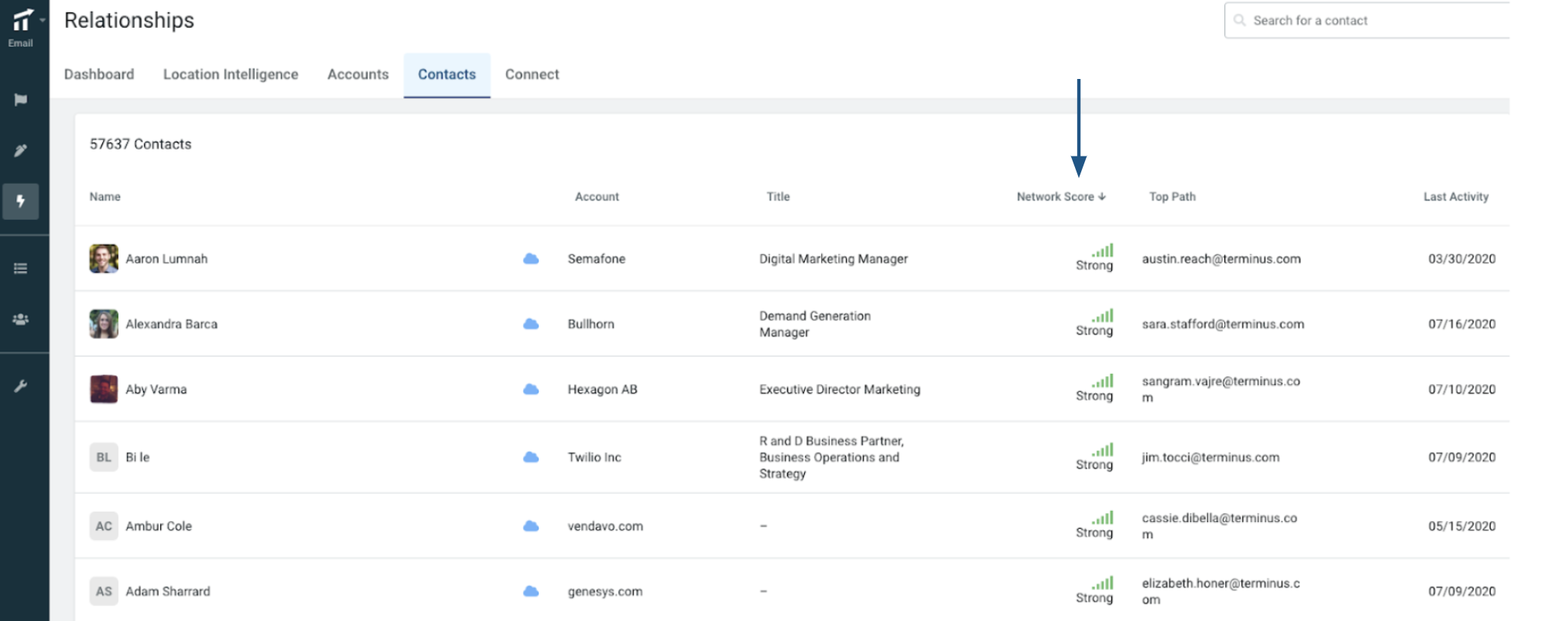Open contact Aby Varma
Viewport: 1568px width, 621px height.
[x=156, y=389]
